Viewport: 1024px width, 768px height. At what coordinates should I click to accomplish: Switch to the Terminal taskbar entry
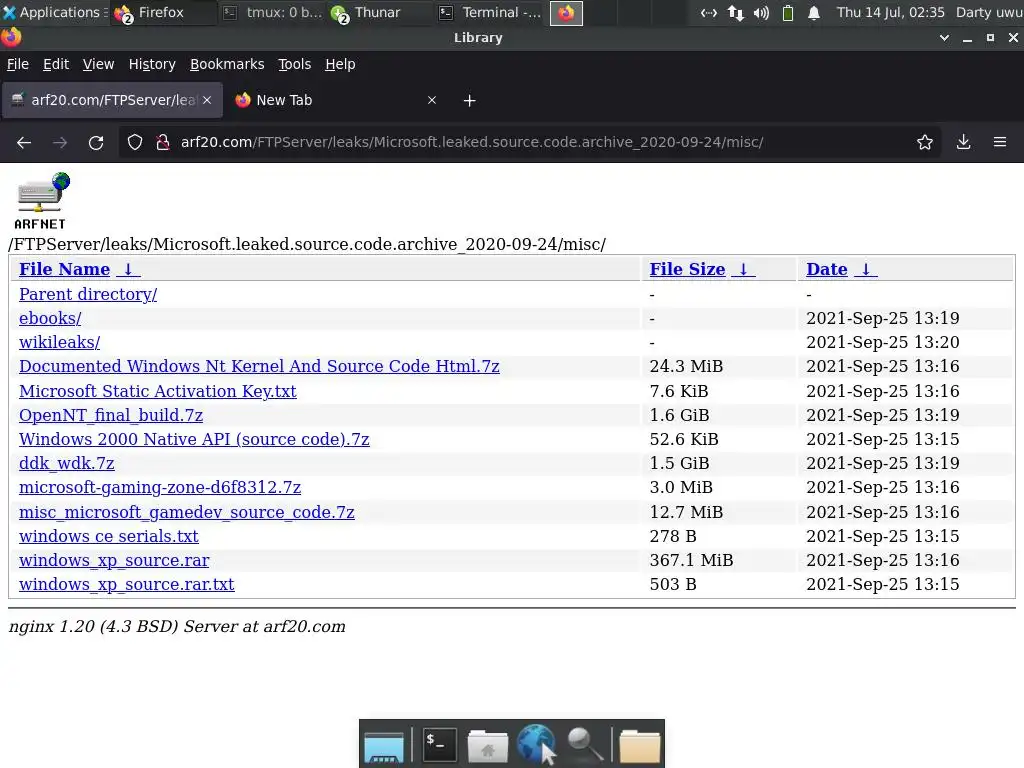coord(490,12)
